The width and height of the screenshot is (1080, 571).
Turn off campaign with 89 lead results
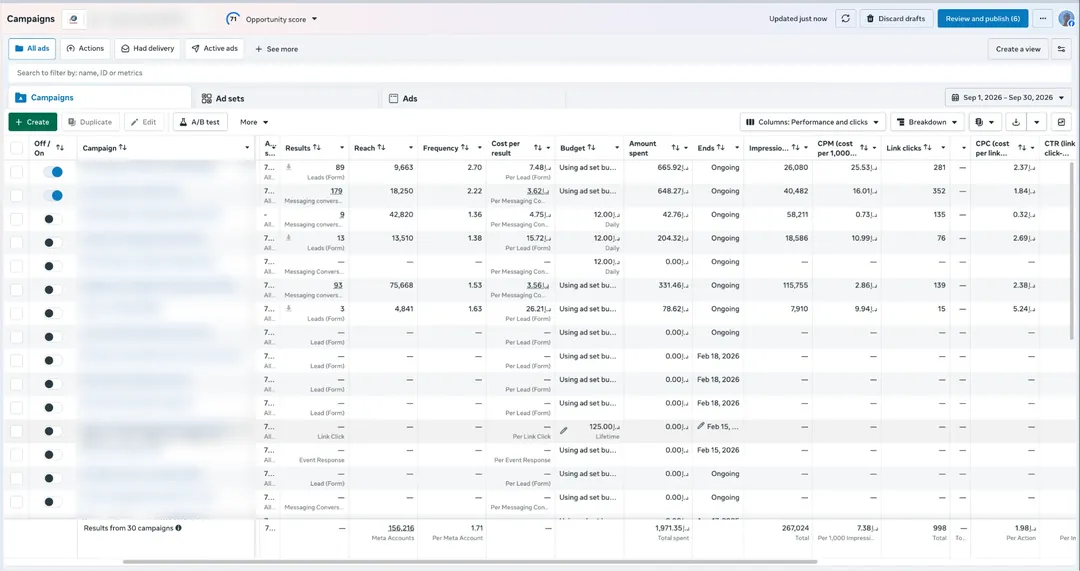pyautogui.click(x=53, y=172)
